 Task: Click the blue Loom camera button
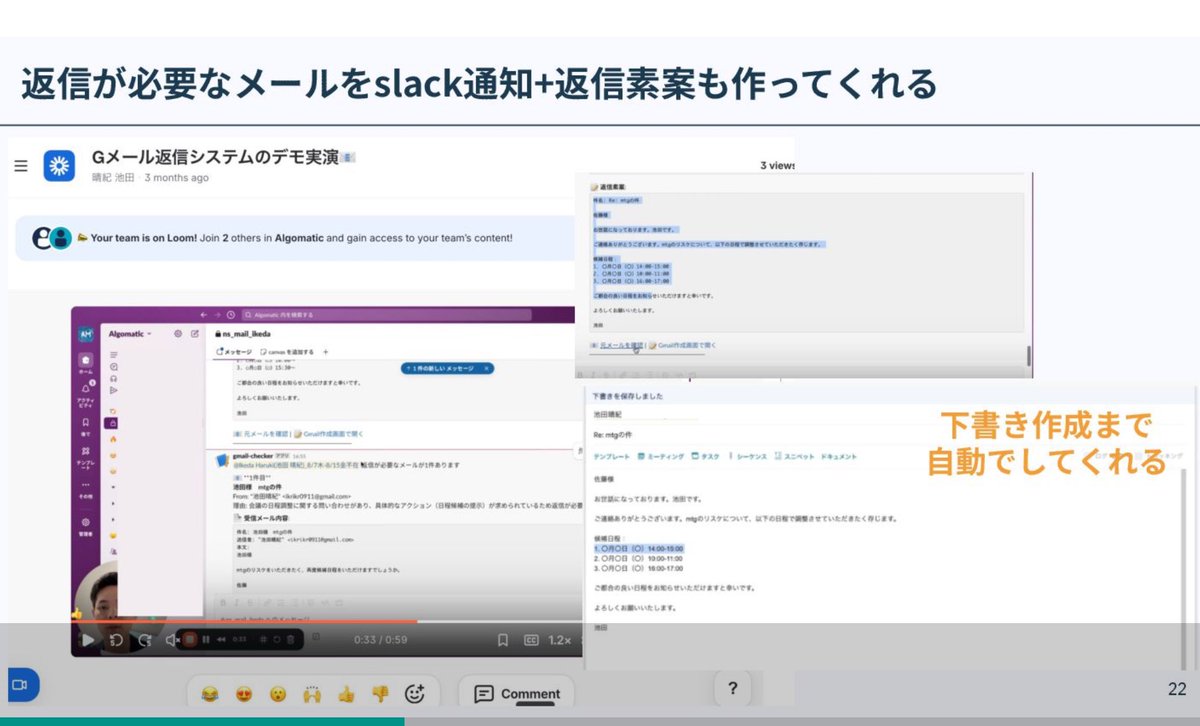pyautogui.click(x=22, y=684)
